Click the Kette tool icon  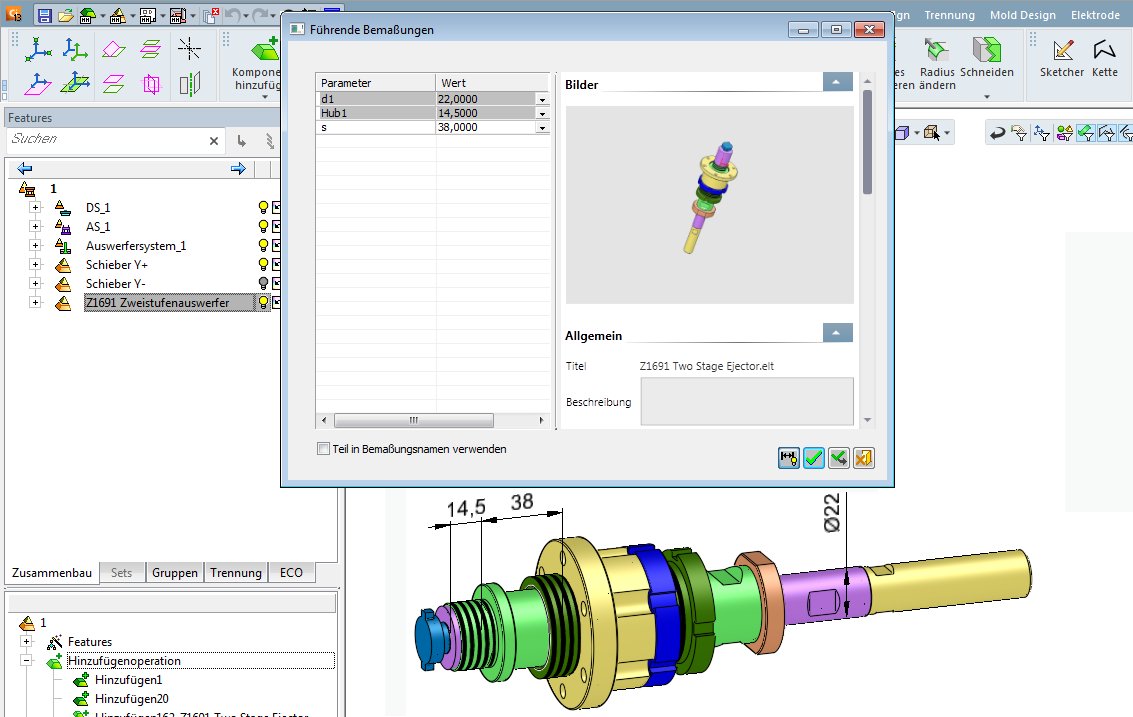click(1104, 50)
